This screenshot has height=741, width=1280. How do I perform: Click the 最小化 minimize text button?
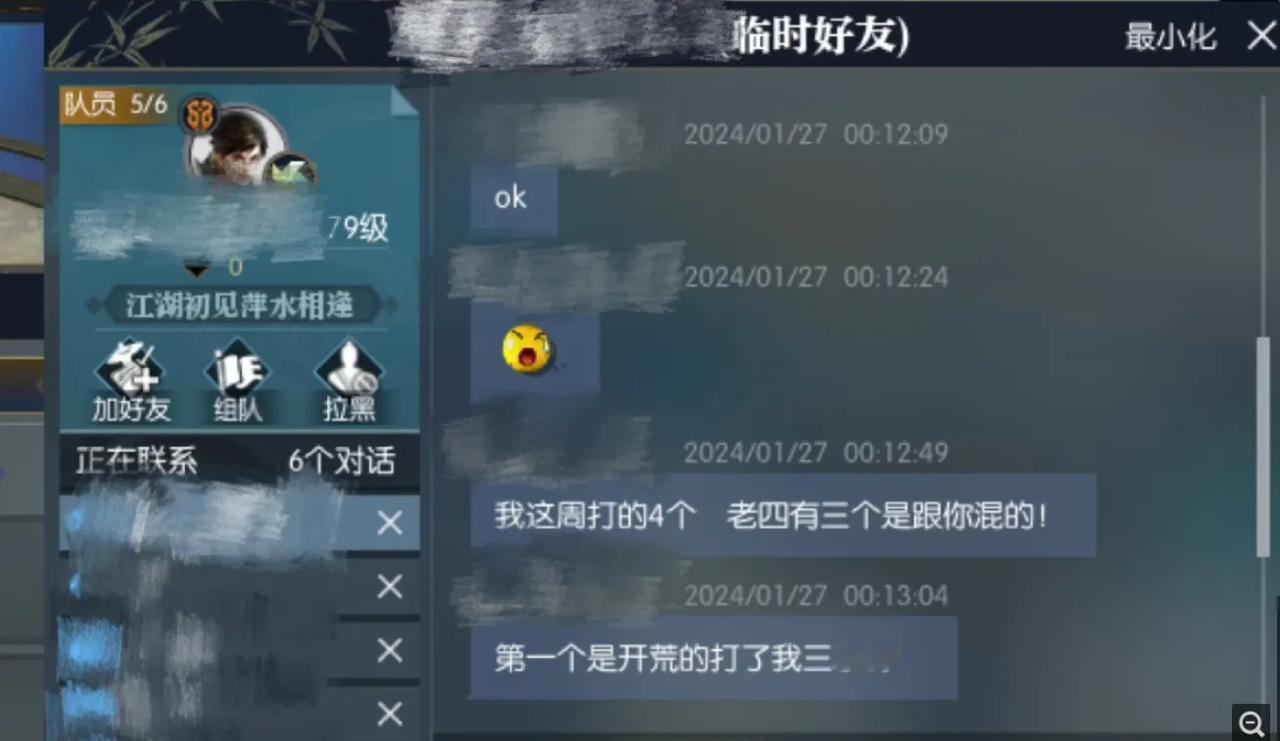[1170, 38]
